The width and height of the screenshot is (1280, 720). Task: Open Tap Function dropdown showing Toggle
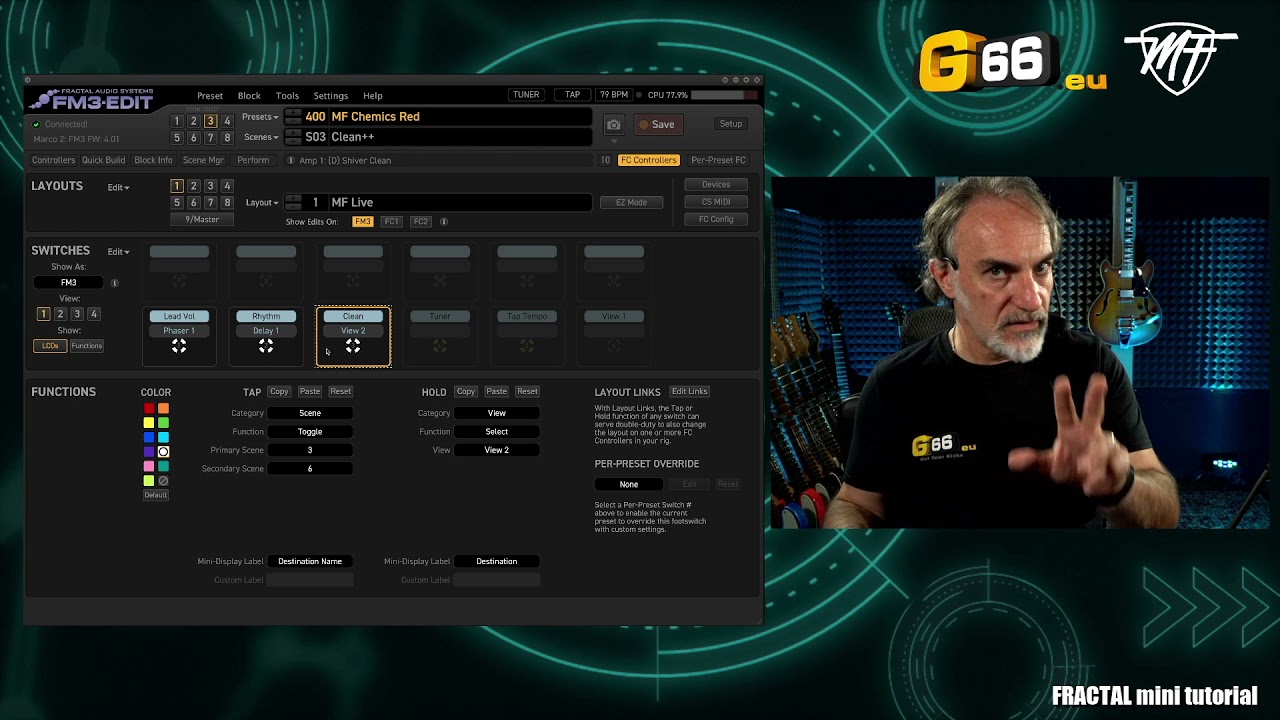[x=310, y=432]
